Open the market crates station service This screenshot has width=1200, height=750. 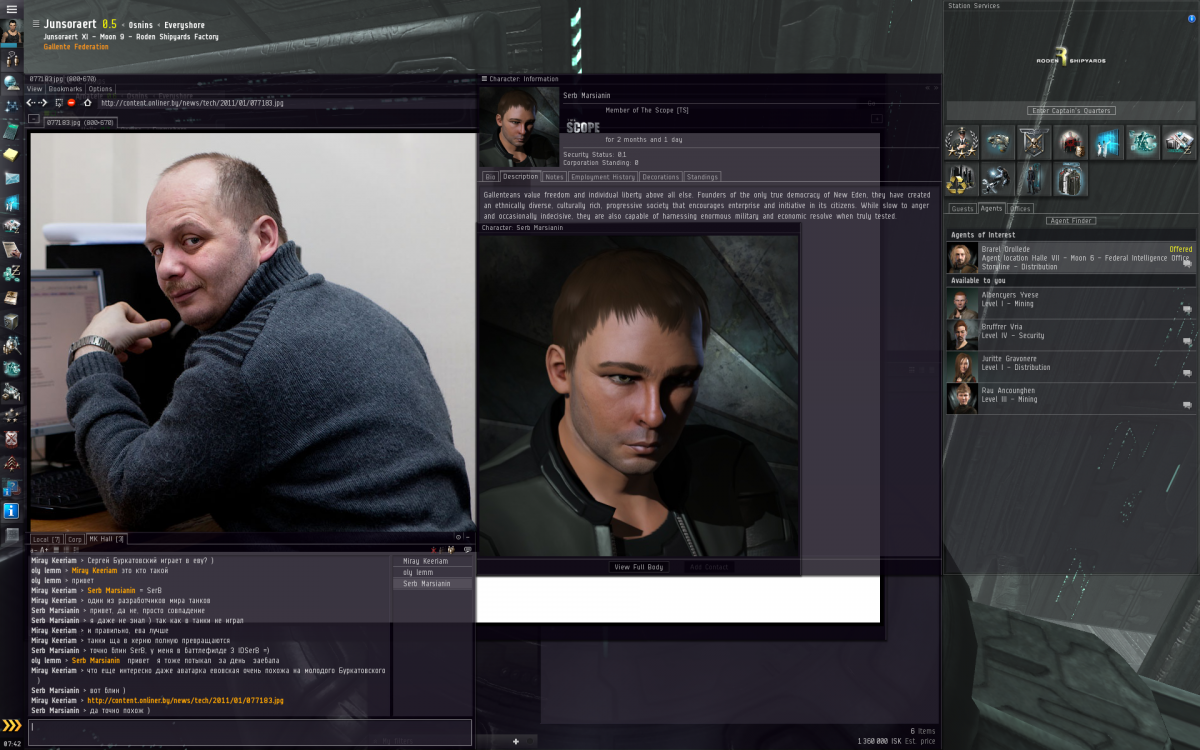coord(1178,143)
